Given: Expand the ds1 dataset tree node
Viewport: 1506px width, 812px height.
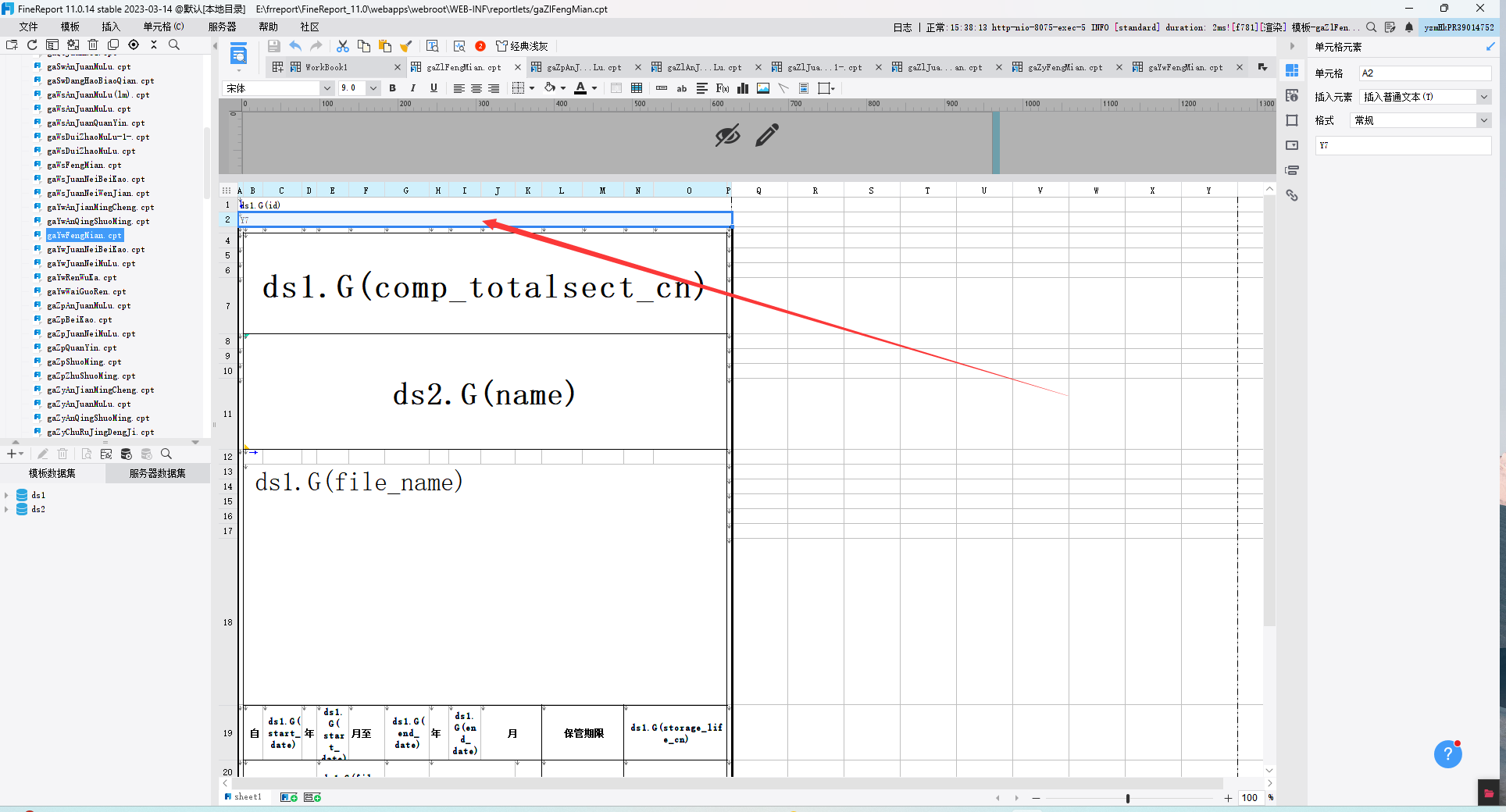Looking at the screenshot, I should pyautogui.click(x=6, y=495).
